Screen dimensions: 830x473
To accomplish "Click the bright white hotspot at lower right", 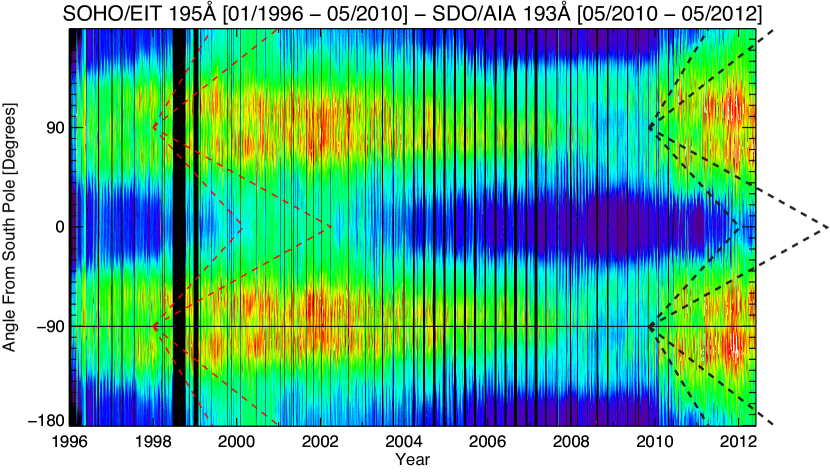I will (x=734, y=347).
